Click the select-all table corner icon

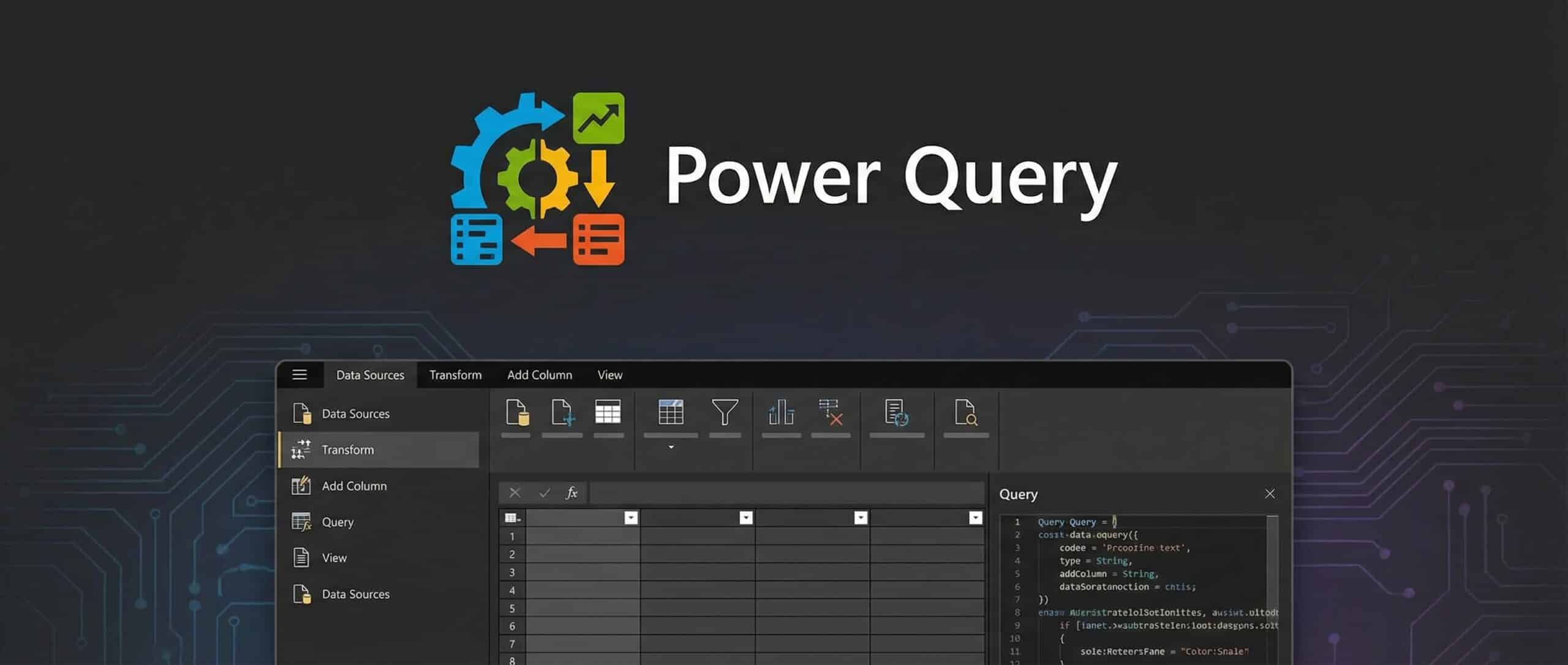(x=511, y=517)
